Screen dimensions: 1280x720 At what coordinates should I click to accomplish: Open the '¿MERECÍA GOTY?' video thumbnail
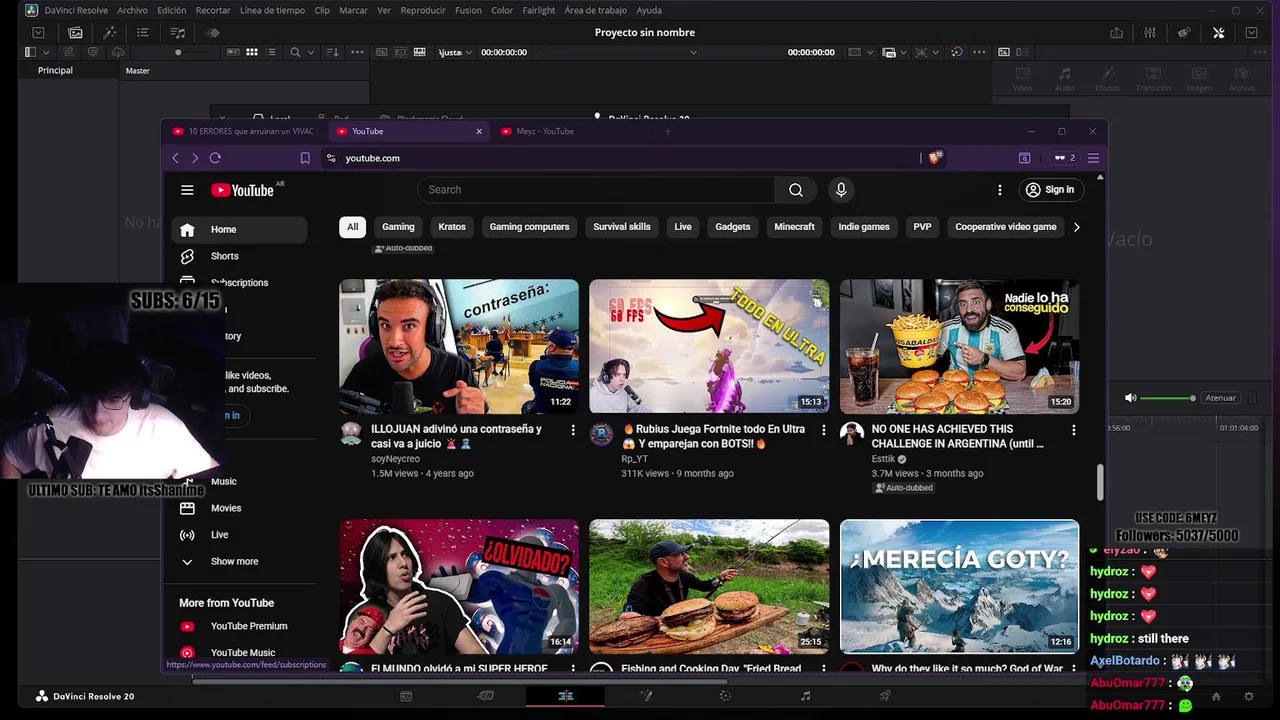pyautogui.click(x=959, y=586)
